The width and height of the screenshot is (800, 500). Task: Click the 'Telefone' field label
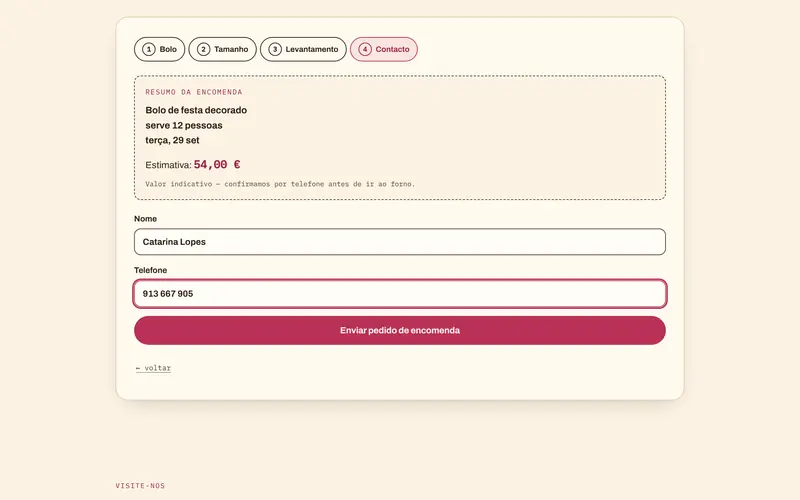click(151, 270)
